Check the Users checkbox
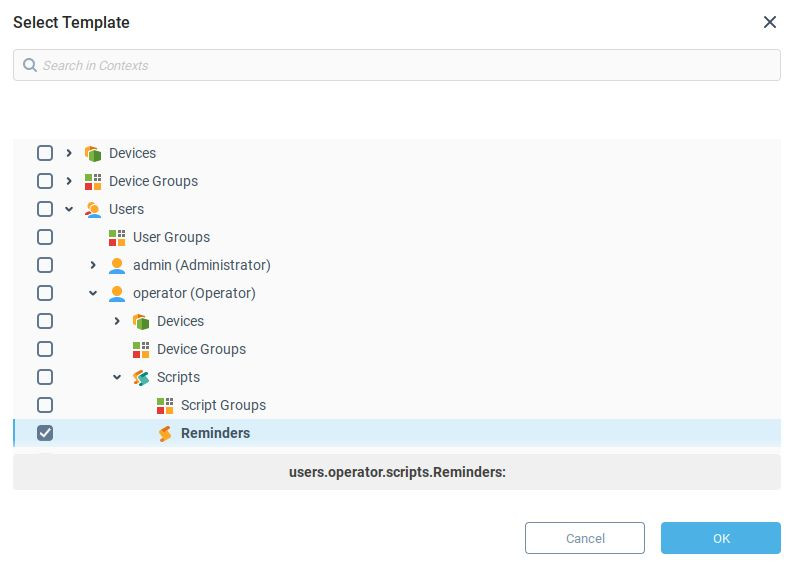 [x=45, y=209]
